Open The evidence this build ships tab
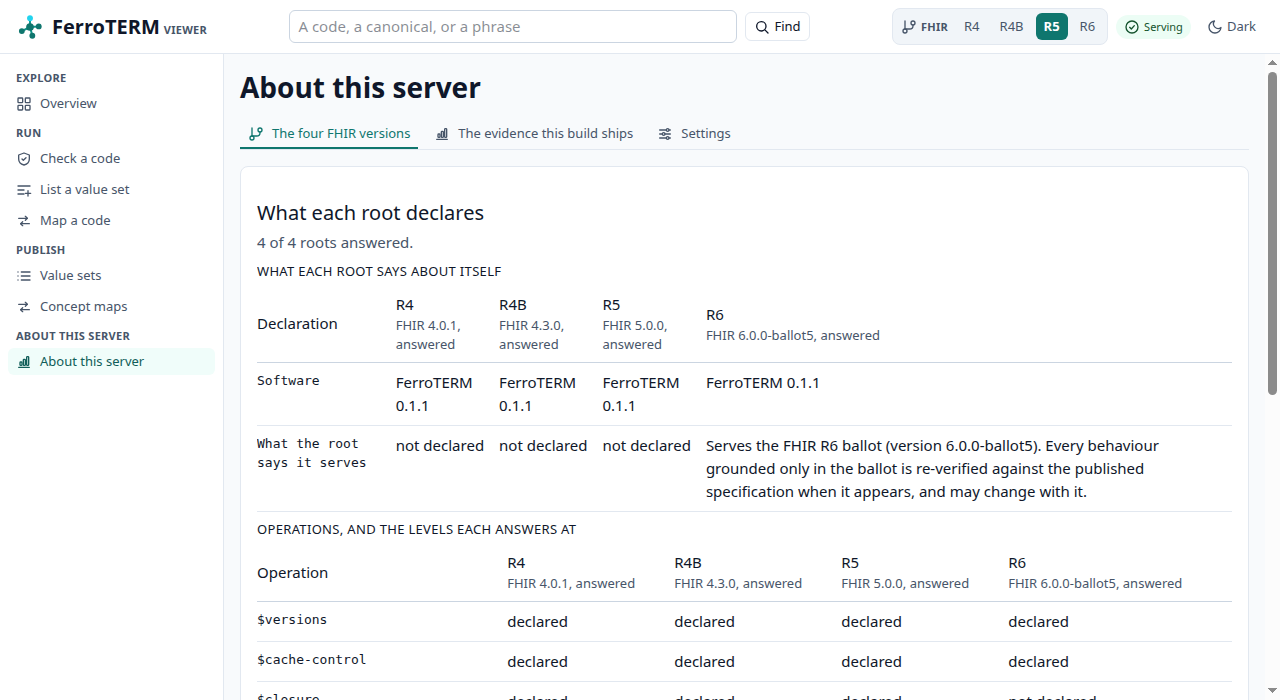This screenshot has width=1280, height=700. (x=535, y=134)
